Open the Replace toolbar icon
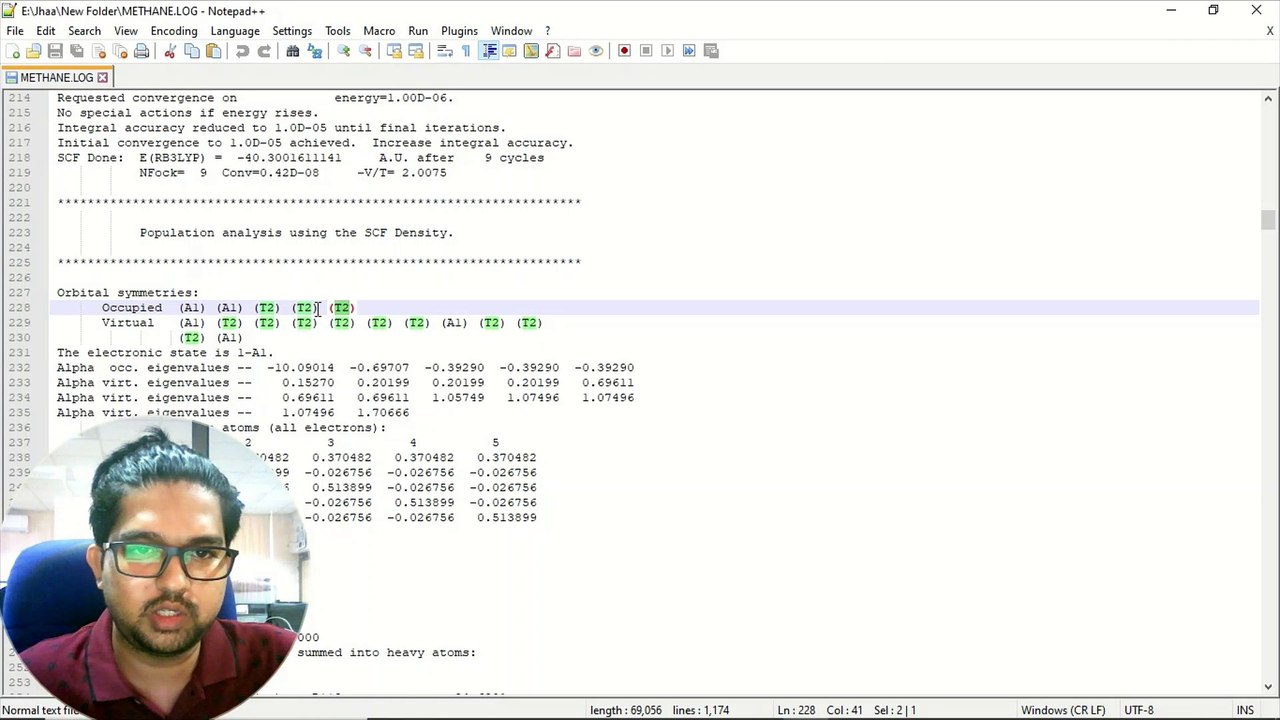 (x=315, y=51)
